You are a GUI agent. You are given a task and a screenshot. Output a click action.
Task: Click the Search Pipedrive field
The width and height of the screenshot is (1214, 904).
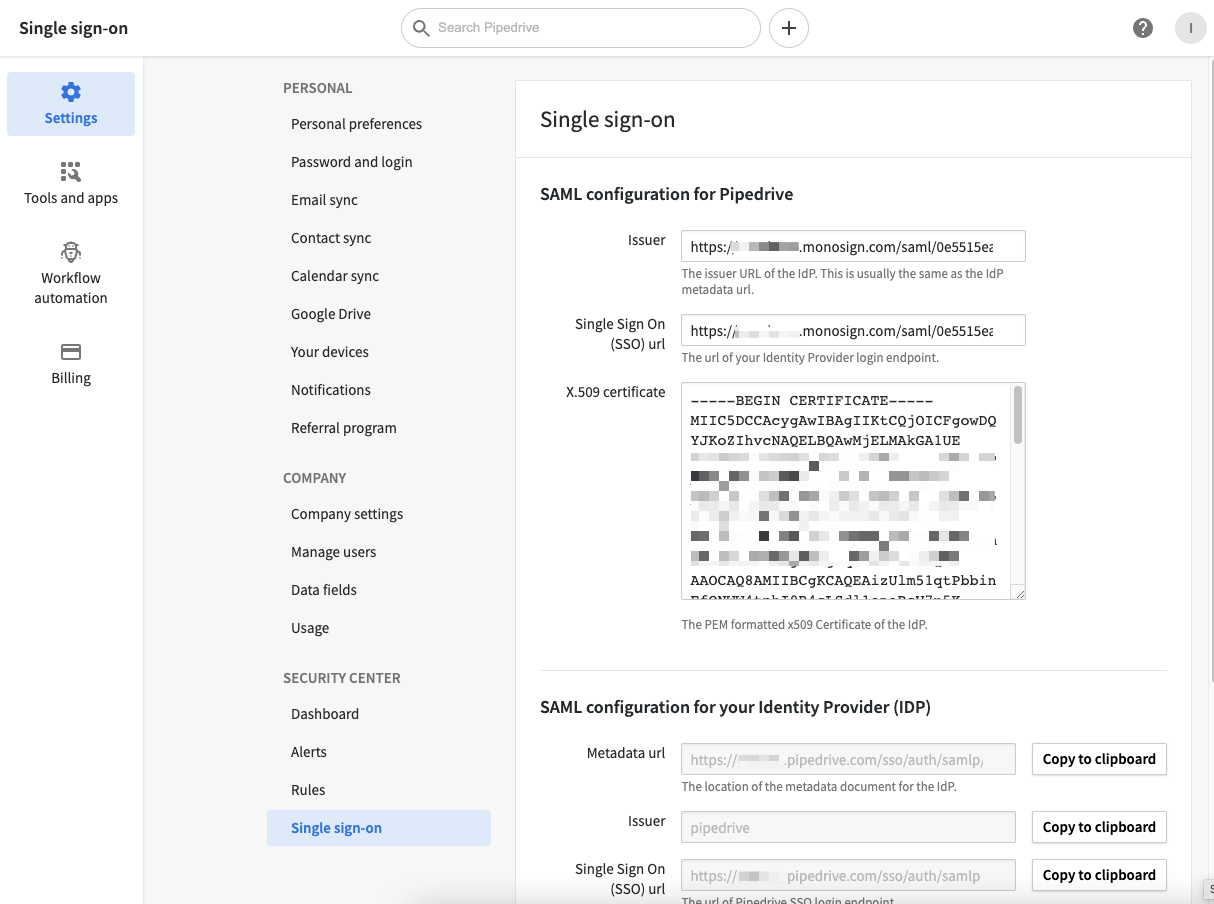(x=590, y=28)
